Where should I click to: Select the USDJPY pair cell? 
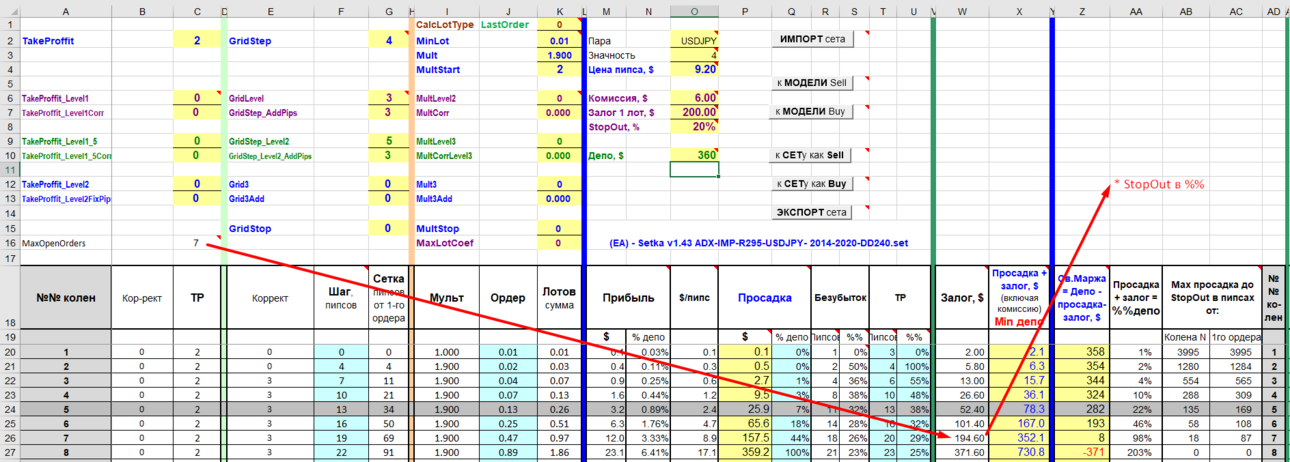(x=694, y=40)
